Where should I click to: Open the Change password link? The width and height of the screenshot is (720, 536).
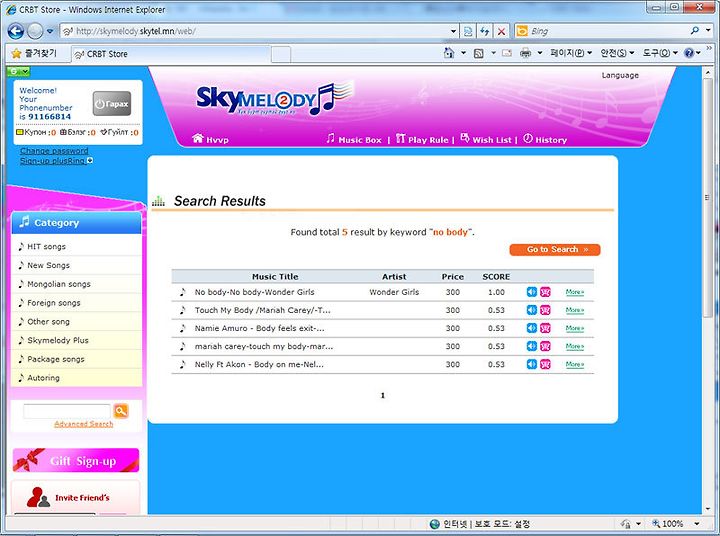click(x=54, y=151)
